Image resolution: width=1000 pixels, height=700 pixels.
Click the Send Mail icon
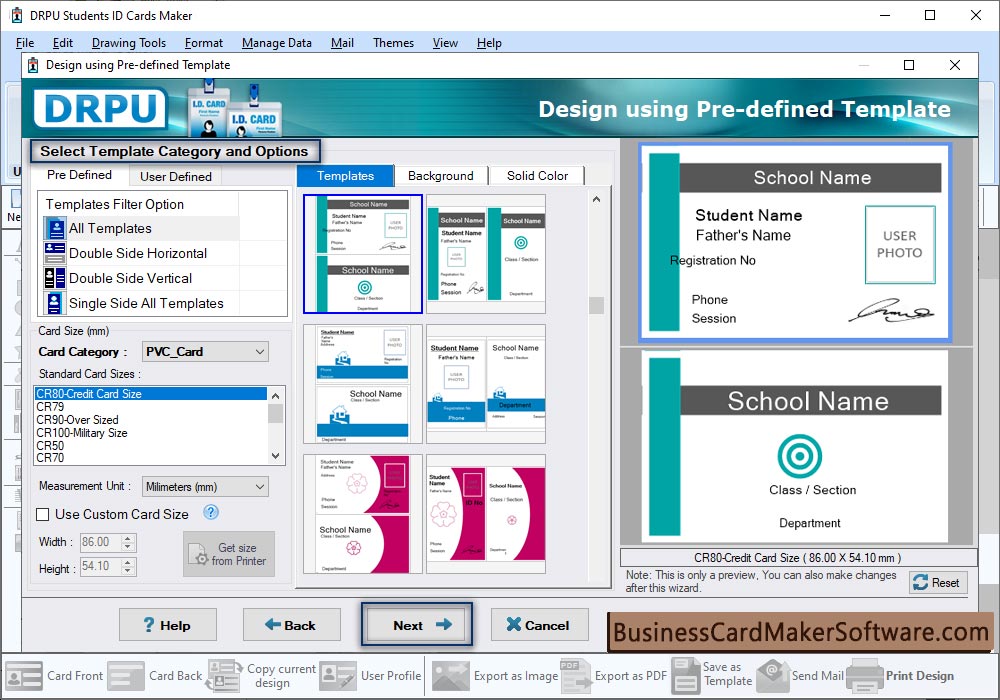coord(773,676)
